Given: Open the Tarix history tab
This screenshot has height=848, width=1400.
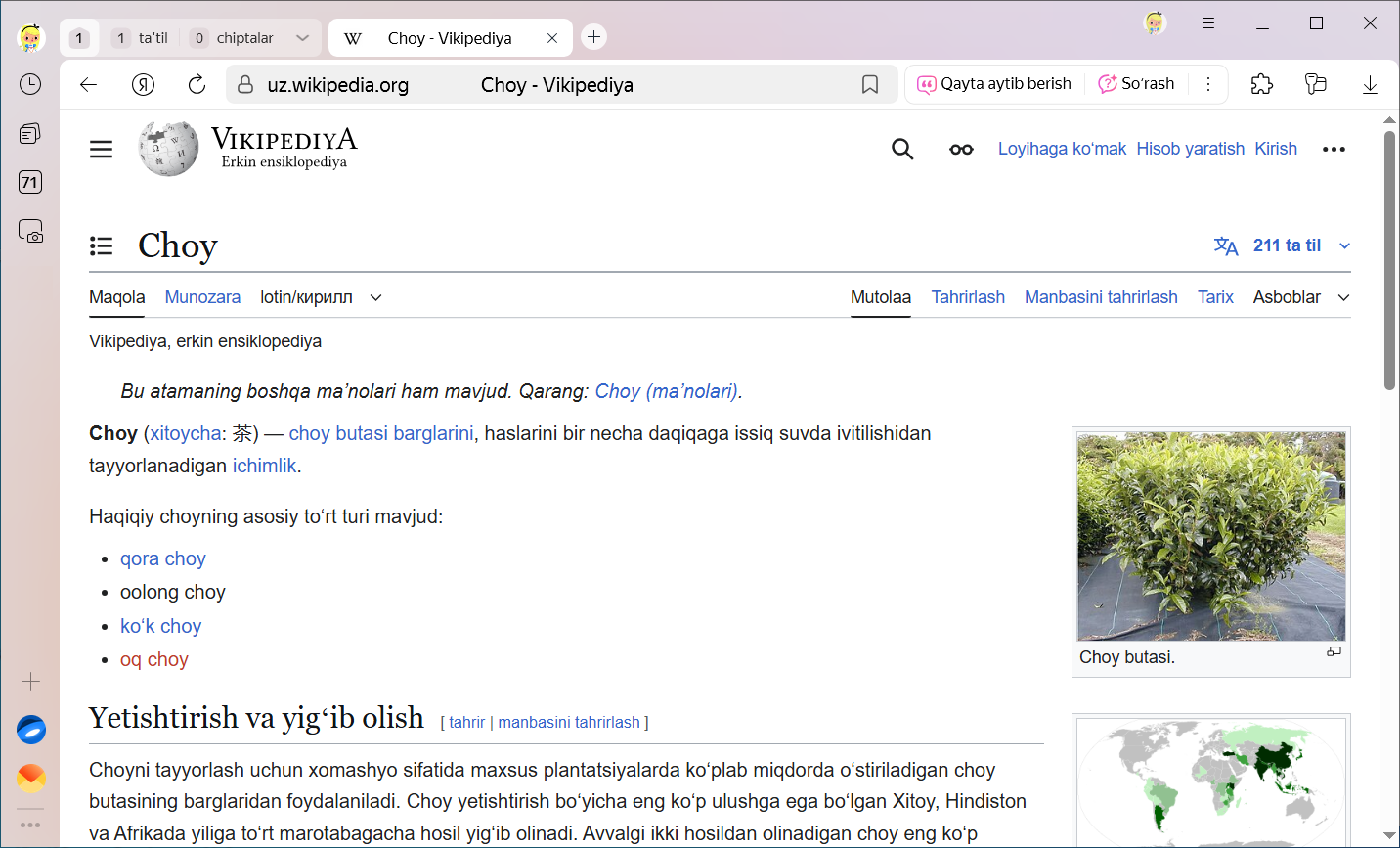Looking at the screenshot, I should (x=1215, y=297).
